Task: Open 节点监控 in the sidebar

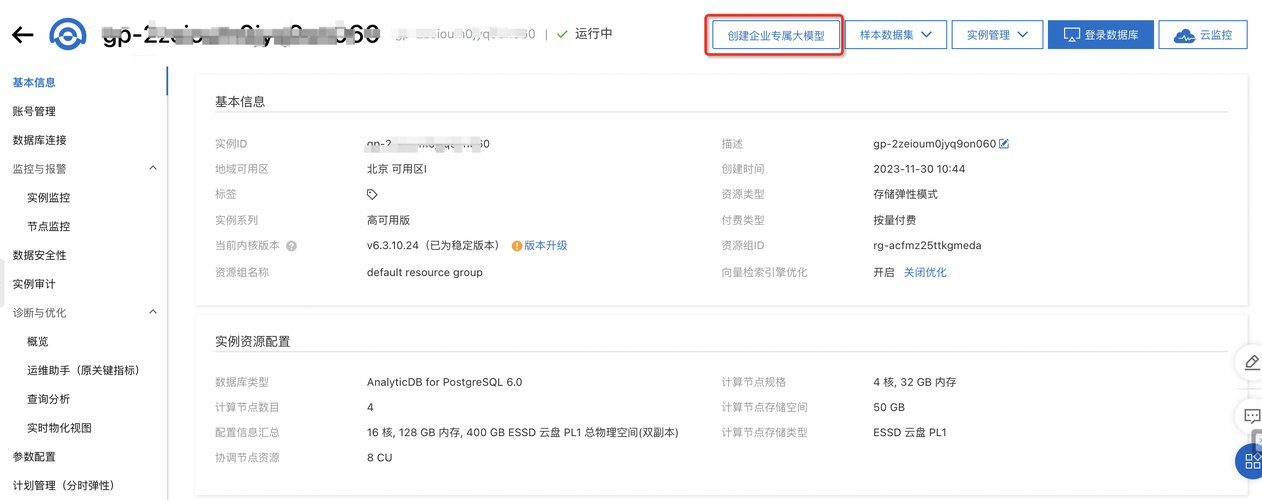Action: pos(48,227)
